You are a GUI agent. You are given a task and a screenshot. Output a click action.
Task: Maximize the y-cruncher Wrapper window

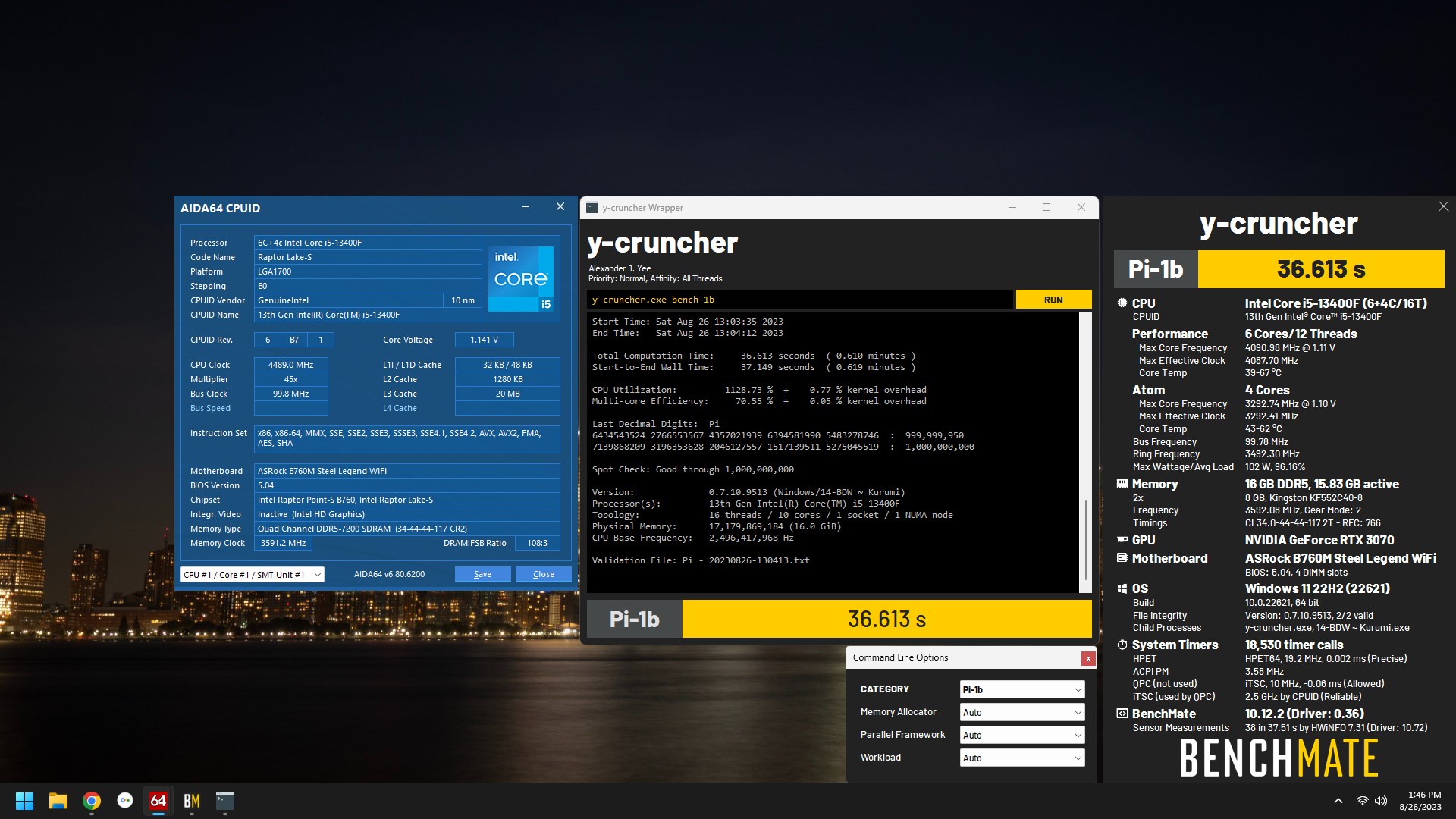pyautogui.click(x=1046, y=207)
